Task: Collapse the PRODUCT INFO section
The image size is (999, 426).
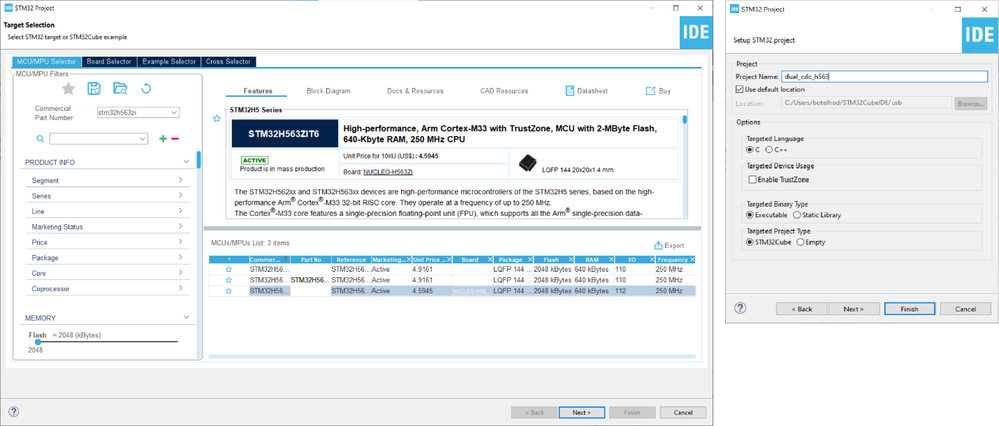Action: tap(186, 162)
